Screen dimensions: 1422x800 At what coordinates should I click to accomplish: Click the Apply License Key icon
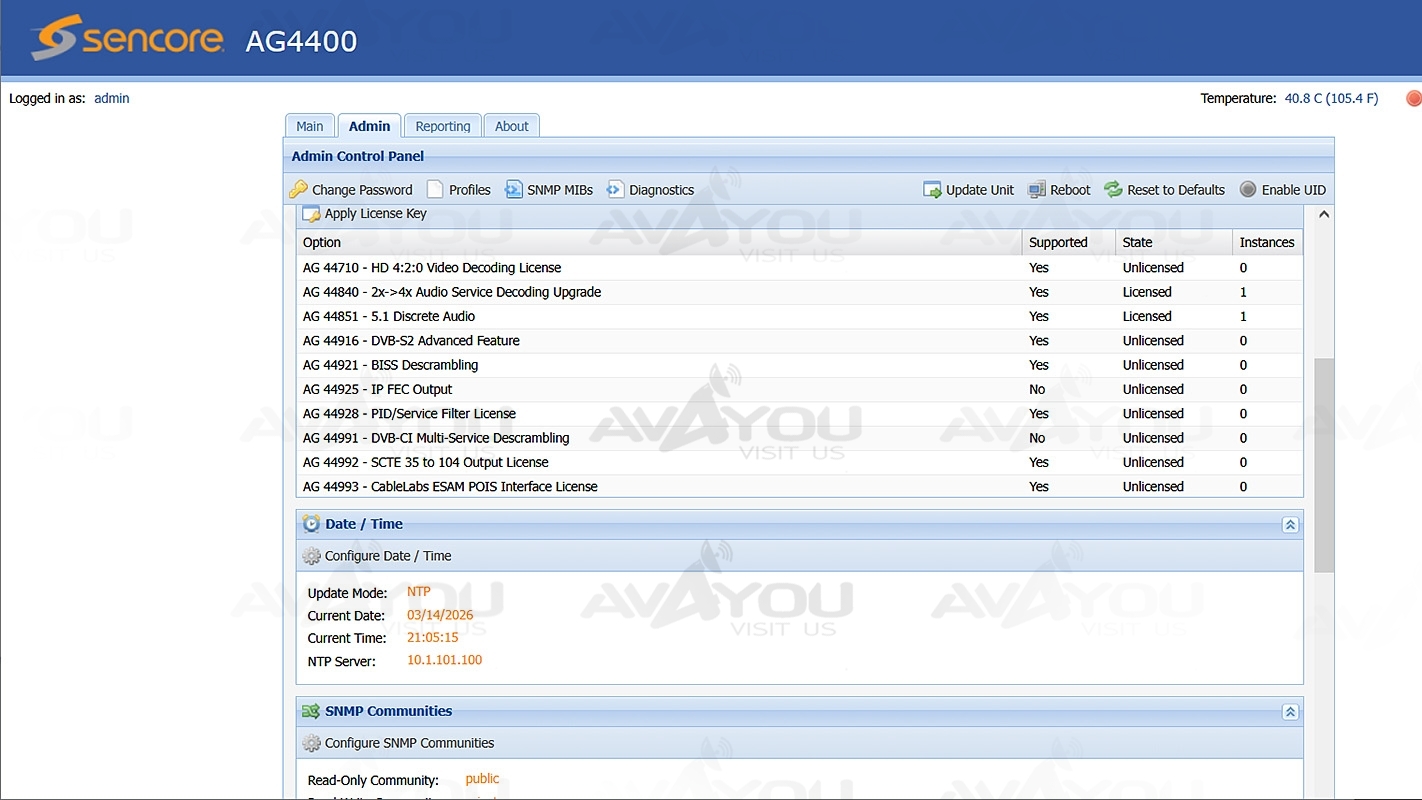(312, 214)
